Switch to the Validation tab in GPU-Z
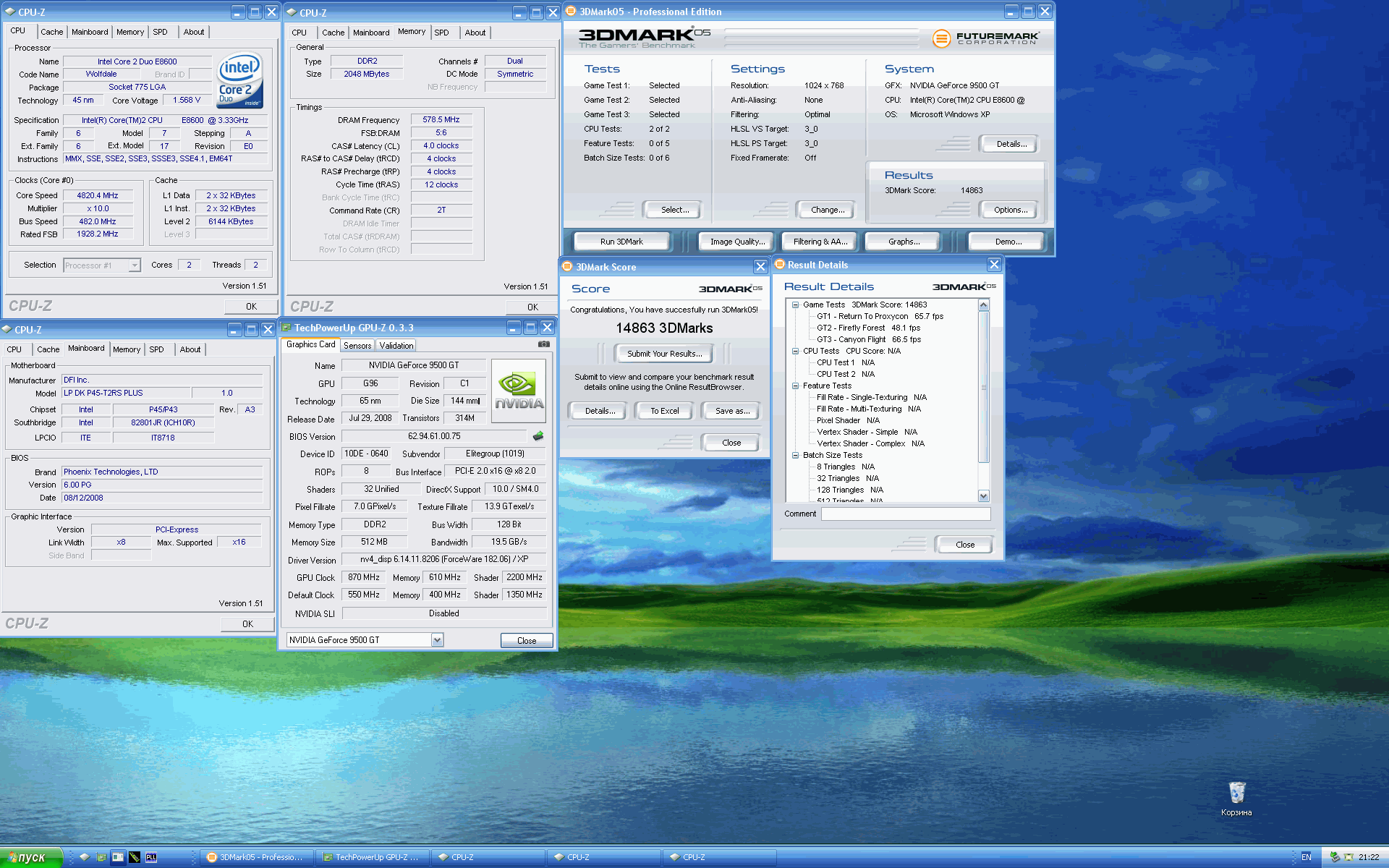 [x=396, y=346]
